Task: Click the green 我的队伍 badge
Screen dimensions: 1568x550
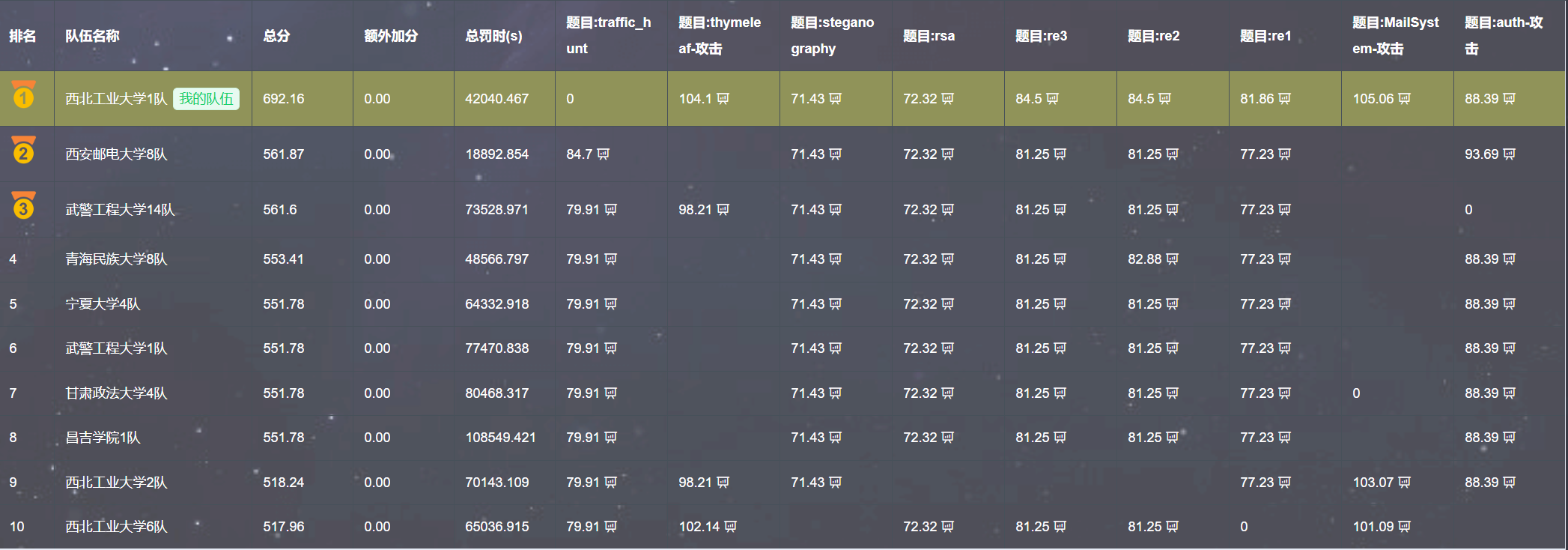Action: 206,99
